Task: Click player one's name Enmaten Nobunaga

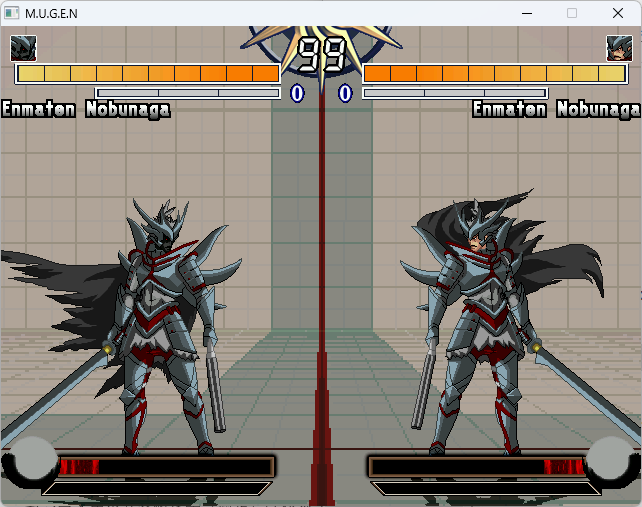Action: point(86,109)
